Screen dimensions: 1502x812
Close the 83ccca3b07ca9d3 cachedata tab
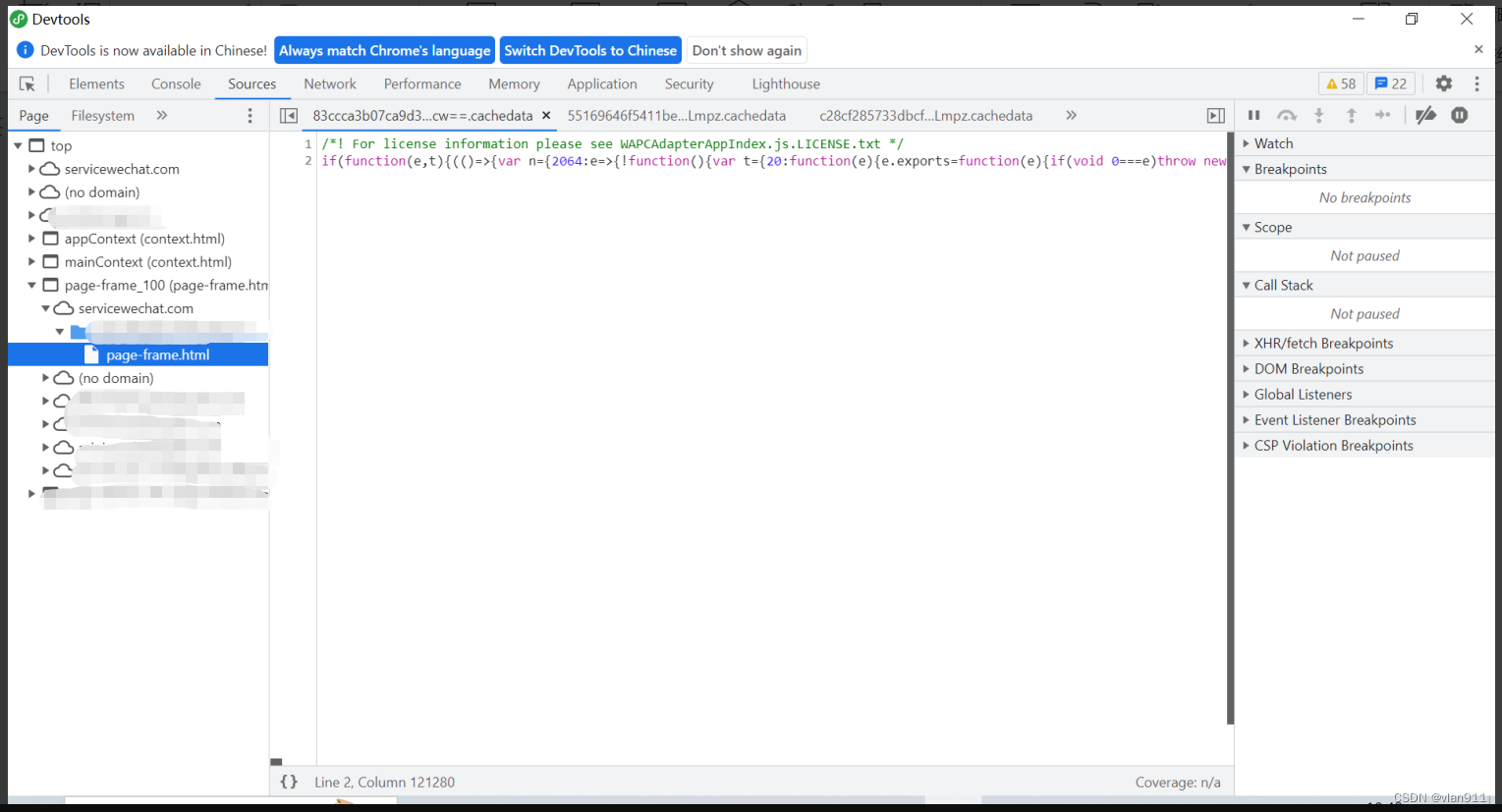pos(546,116)
